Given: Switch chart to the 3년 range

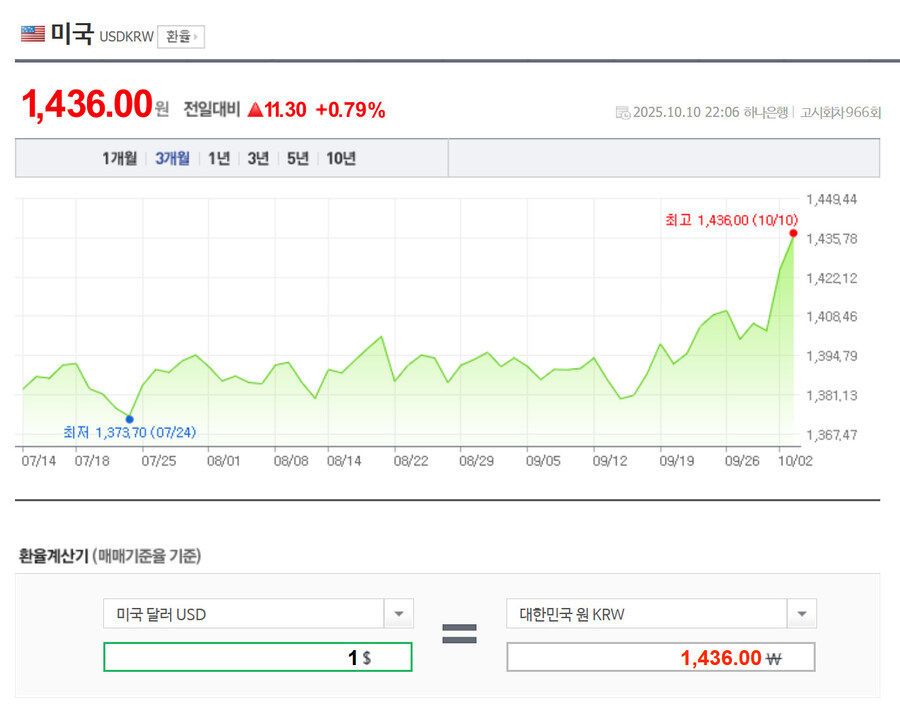Looking at the screenshot, I should tap(258, 158).
